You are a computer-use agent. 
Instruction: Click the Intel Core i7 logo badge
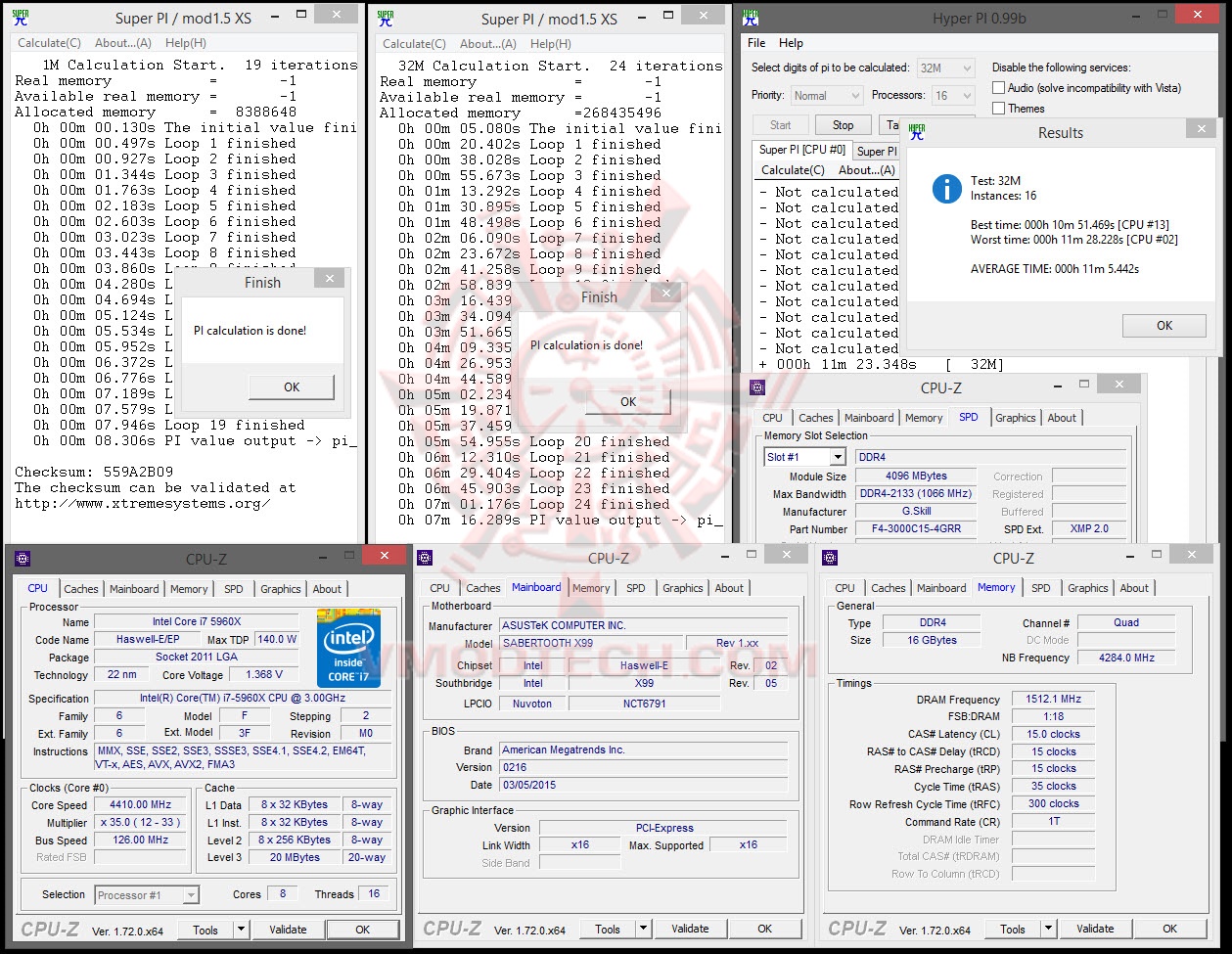[348, 648]
